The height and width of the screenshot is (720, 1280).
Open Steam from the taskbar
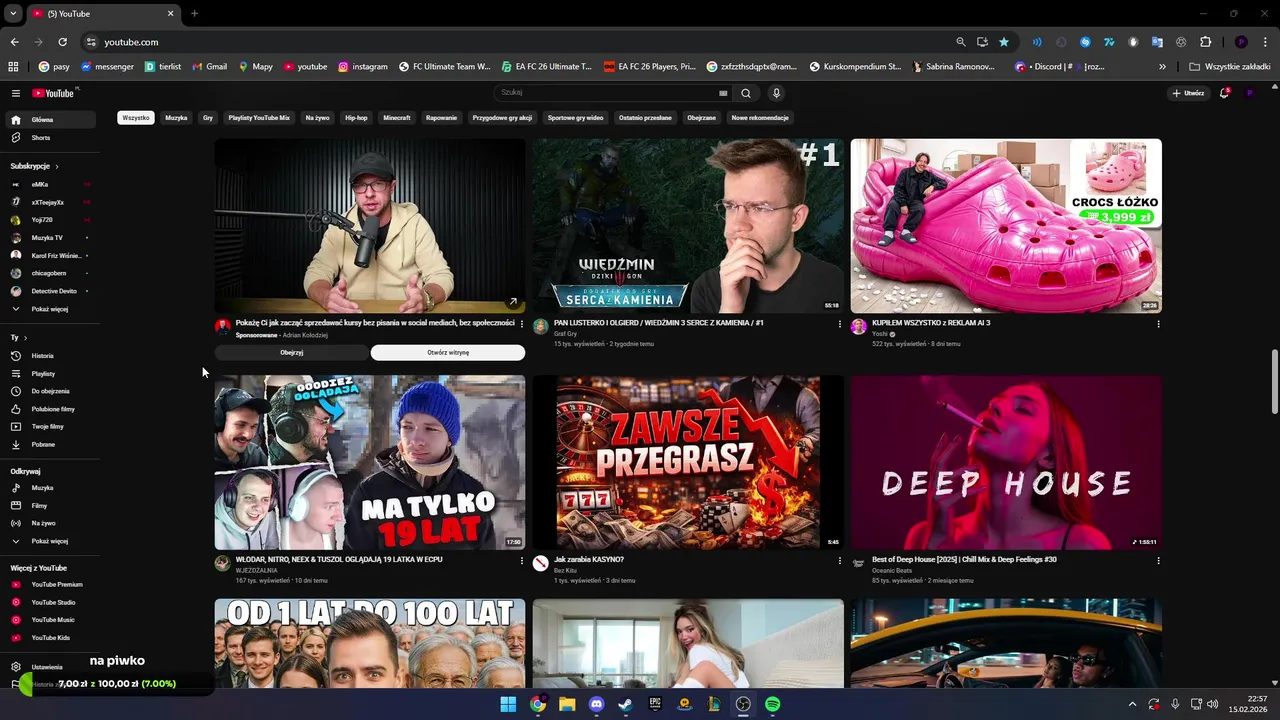click(x=626, y=704)
